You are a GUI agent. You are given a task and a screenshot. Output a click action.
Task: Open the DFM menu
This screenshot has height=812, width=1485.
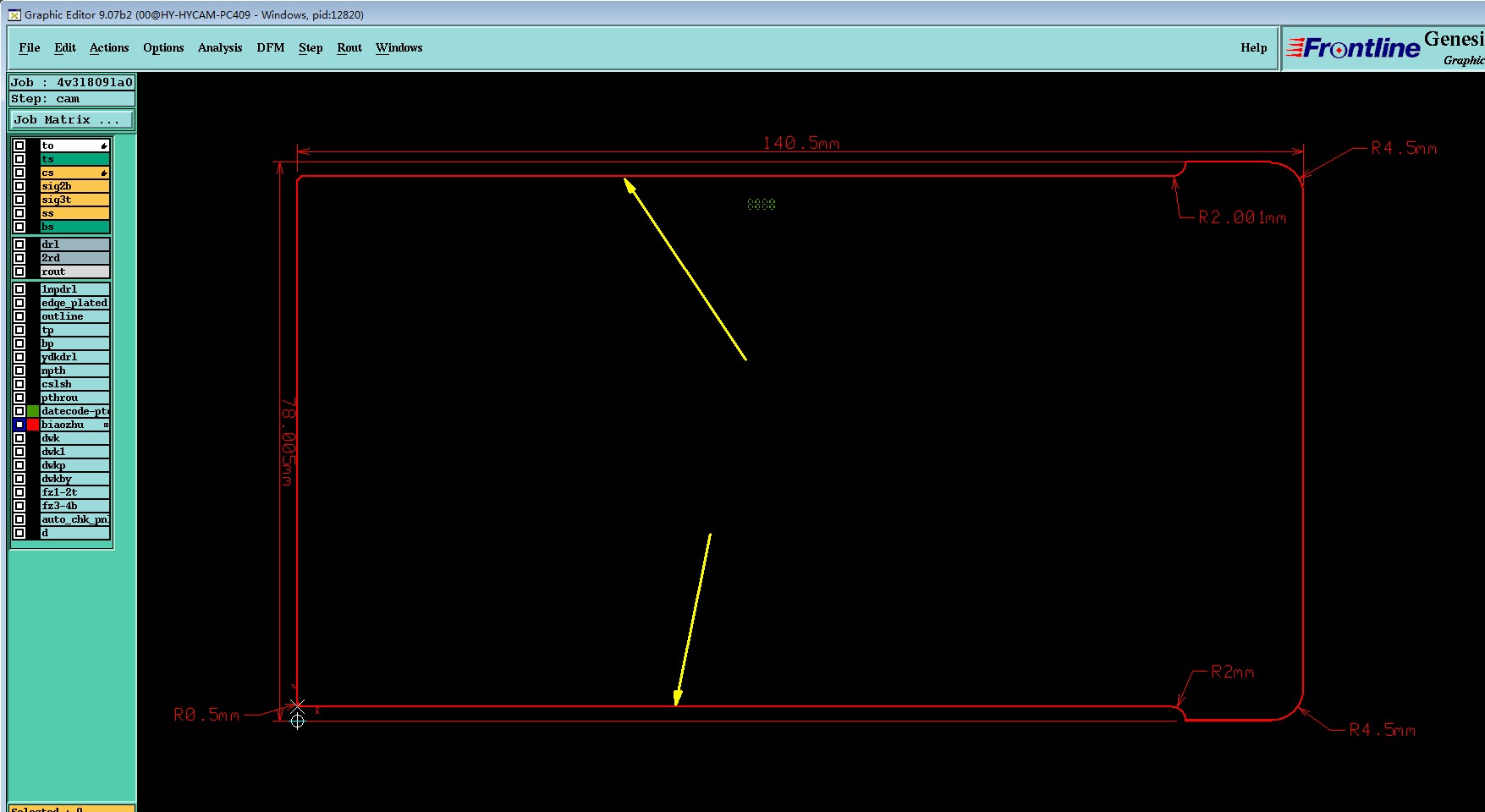tap(271, 47)
